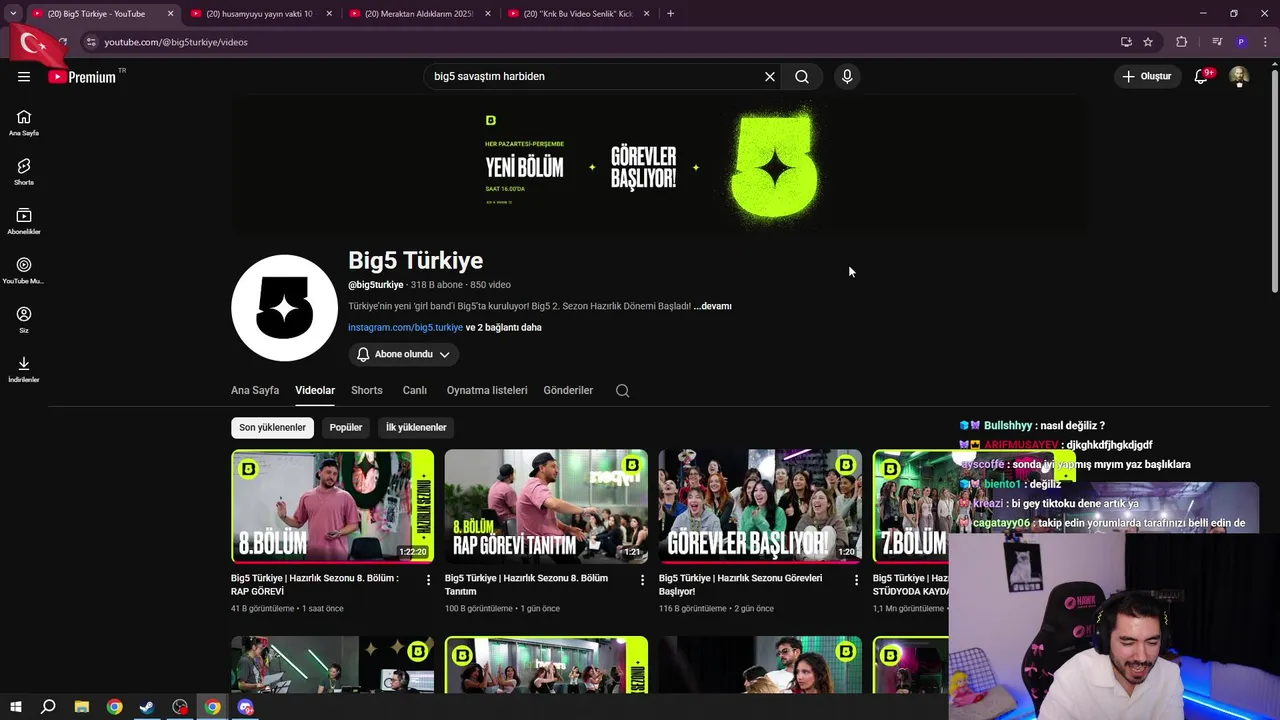This screenshot has width=1280, height=720.
Task: Open a new browser tab
Action: [670, 14]
